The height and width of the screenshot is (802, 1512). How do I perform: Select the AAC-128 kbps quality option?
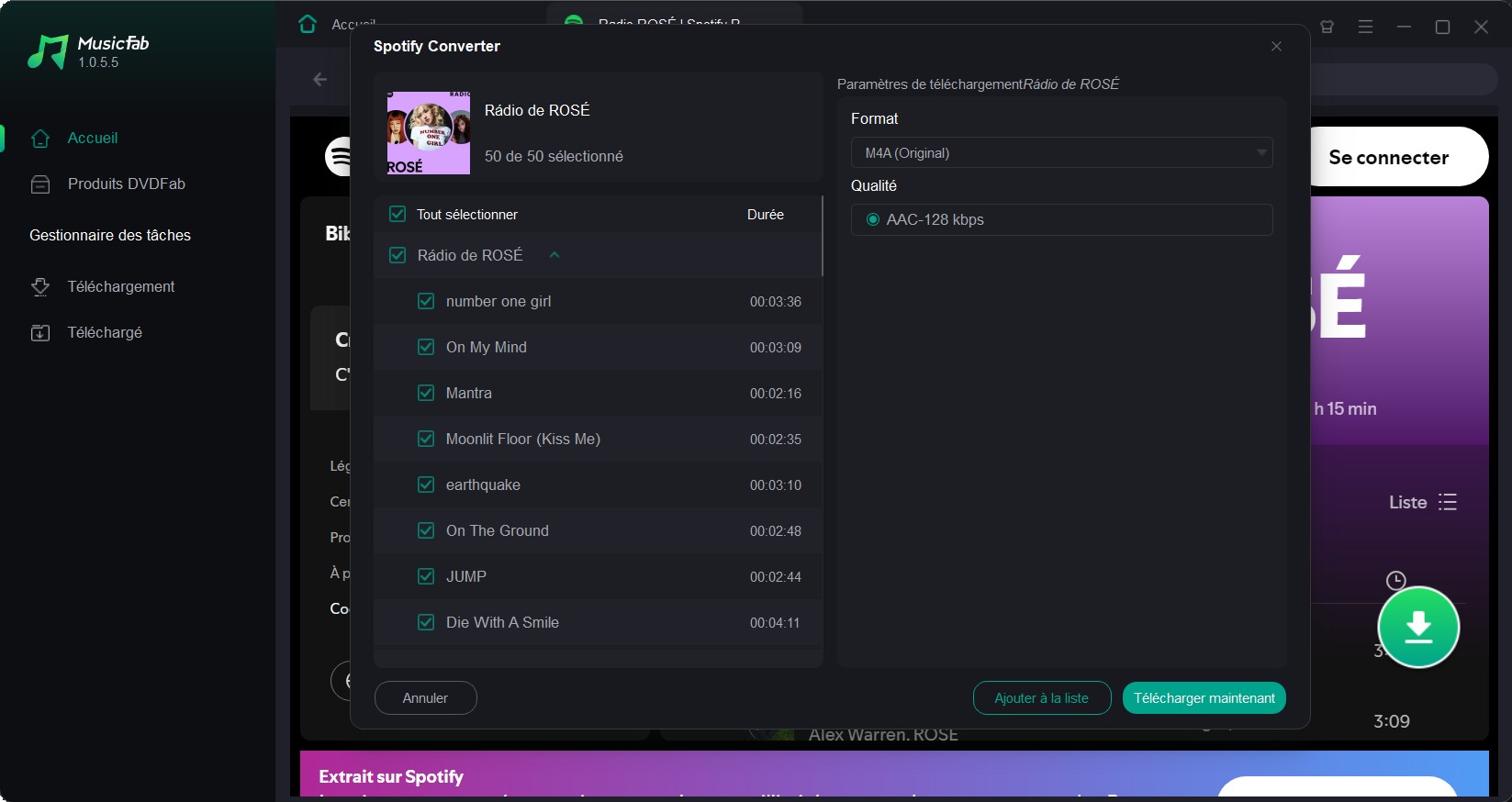point(873,219)
